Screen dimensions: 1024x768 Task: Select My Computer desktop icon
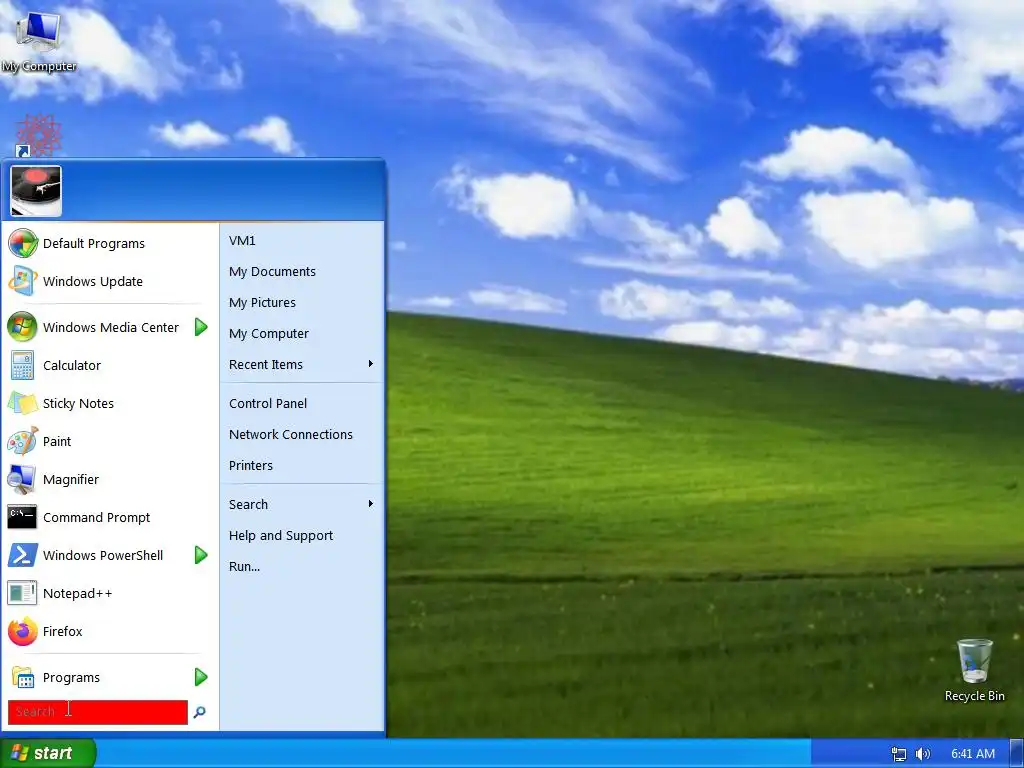pos(39,39)
